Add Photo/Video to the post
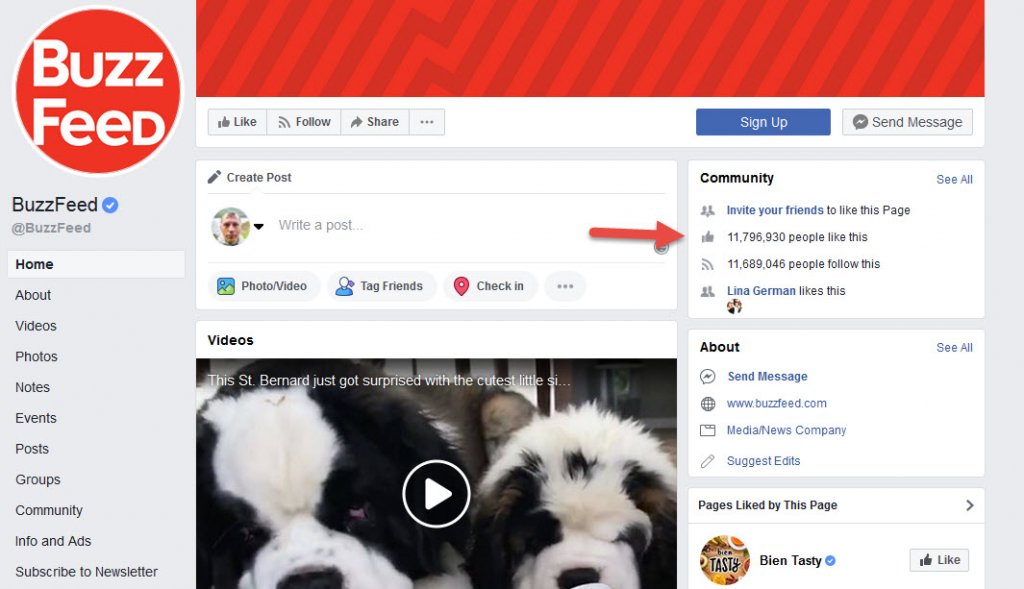Viewport: 1024px width, 589px height. click(263, 286)
